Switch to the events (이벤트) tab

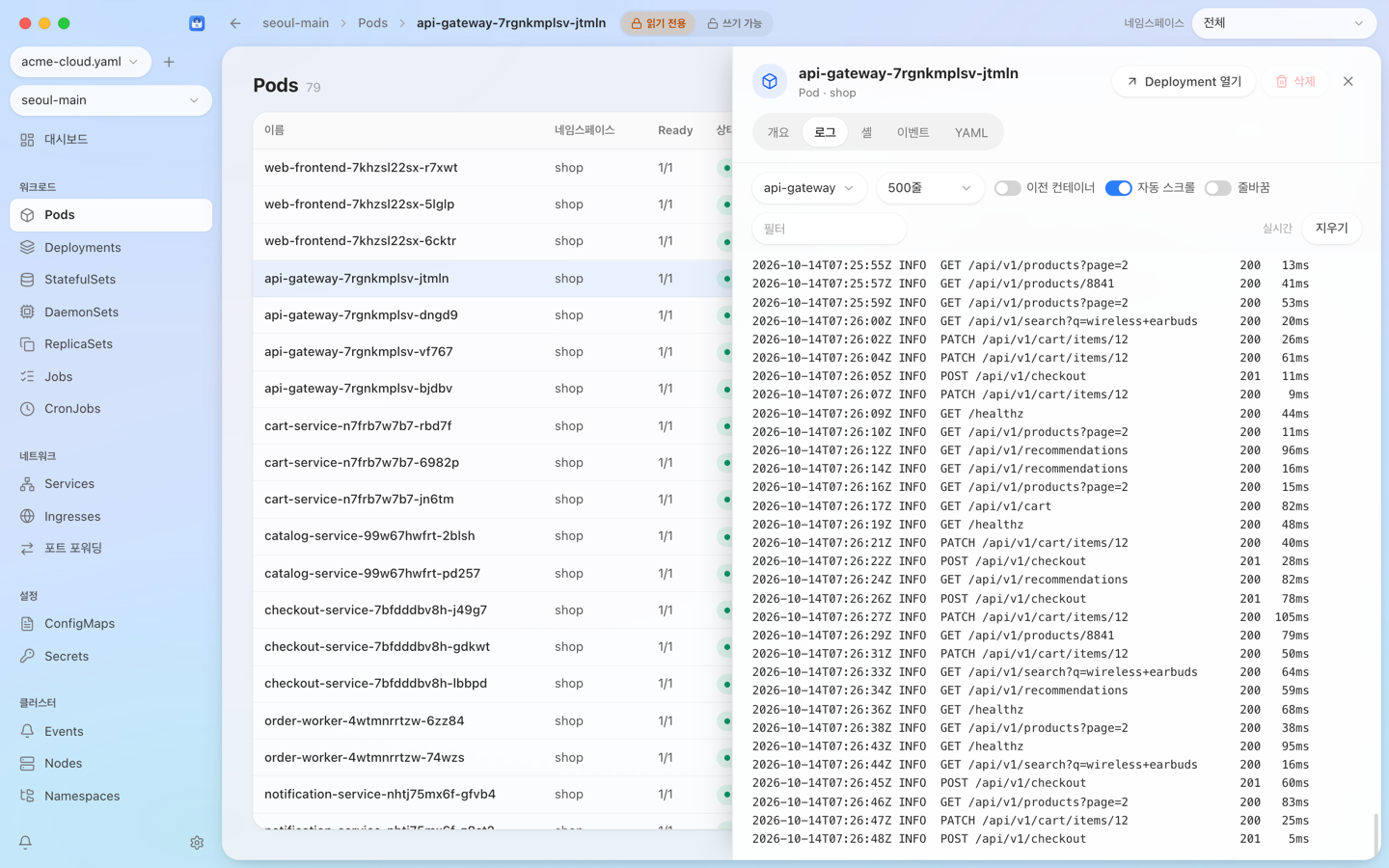pos(912,133)
